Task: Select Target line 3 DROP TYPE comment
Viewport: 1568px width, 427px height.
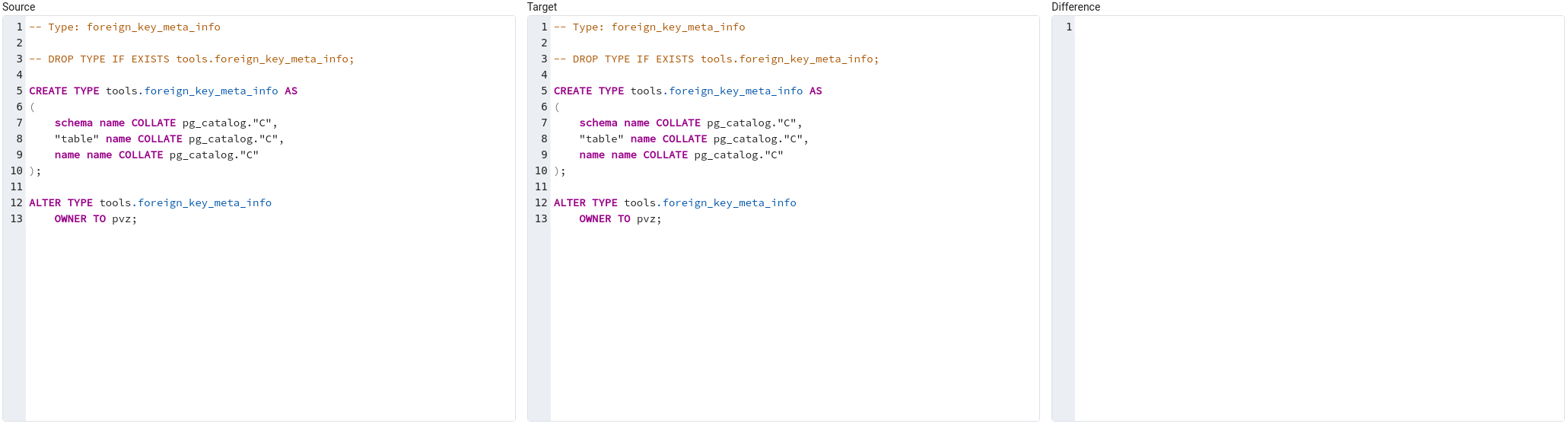Action: point(717,59)
